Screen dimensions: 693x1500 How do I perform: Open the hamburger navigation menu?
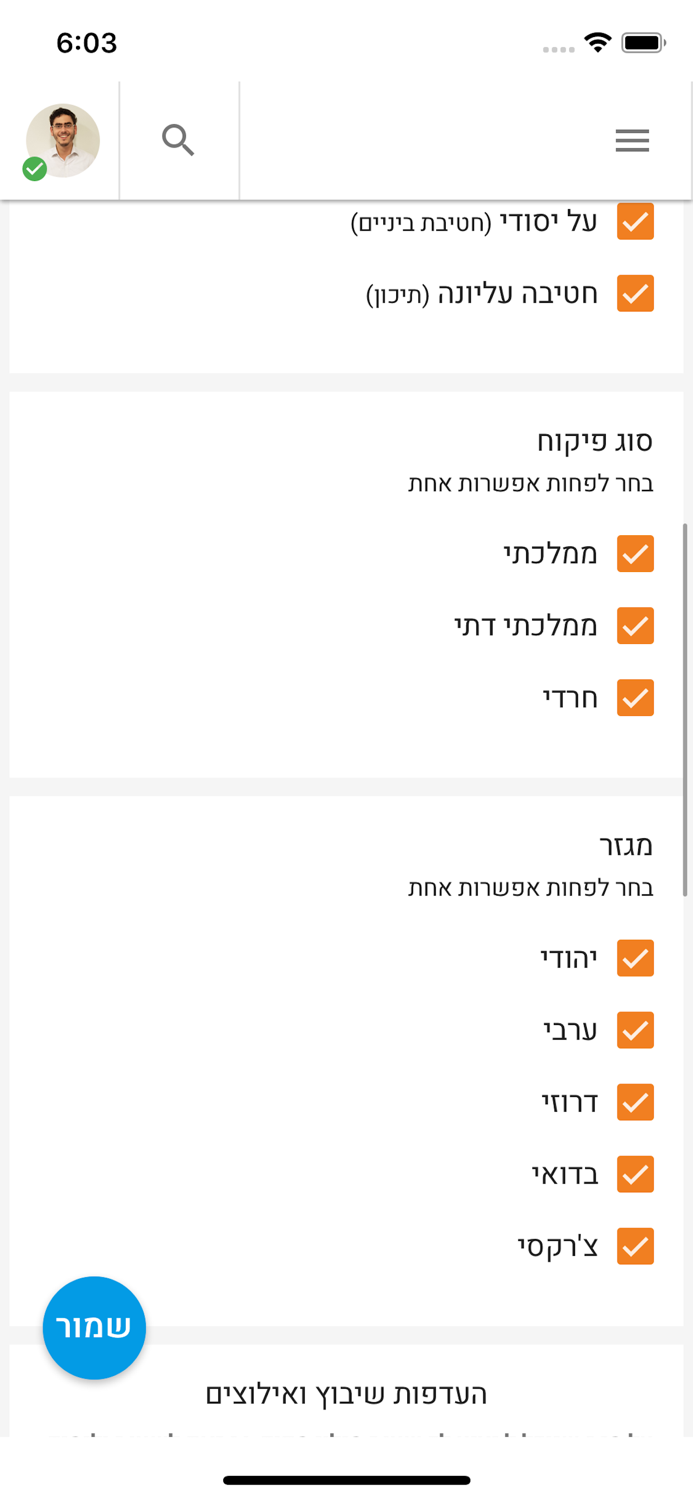(x=632, y=140)
